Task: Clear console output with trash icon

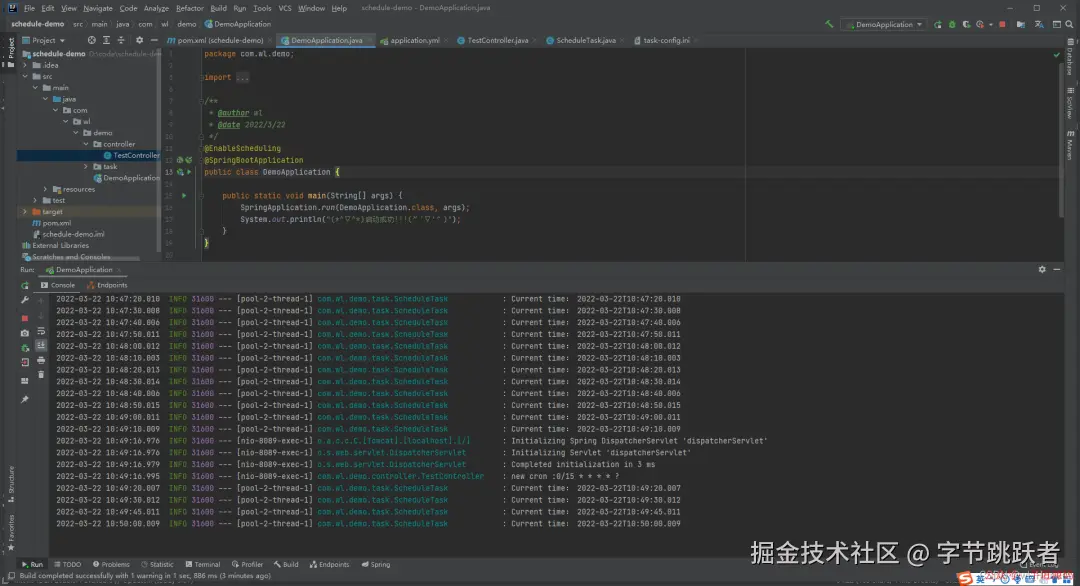Action: tap(41, 374)
